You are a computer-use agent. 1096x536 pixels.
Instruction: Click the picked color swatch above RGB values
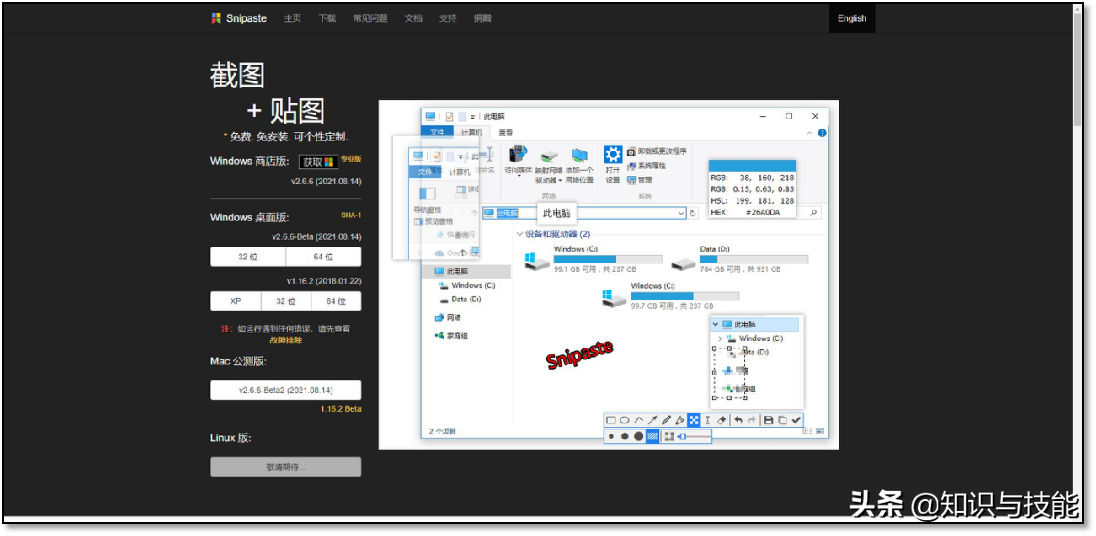click(x=752, y=165)
